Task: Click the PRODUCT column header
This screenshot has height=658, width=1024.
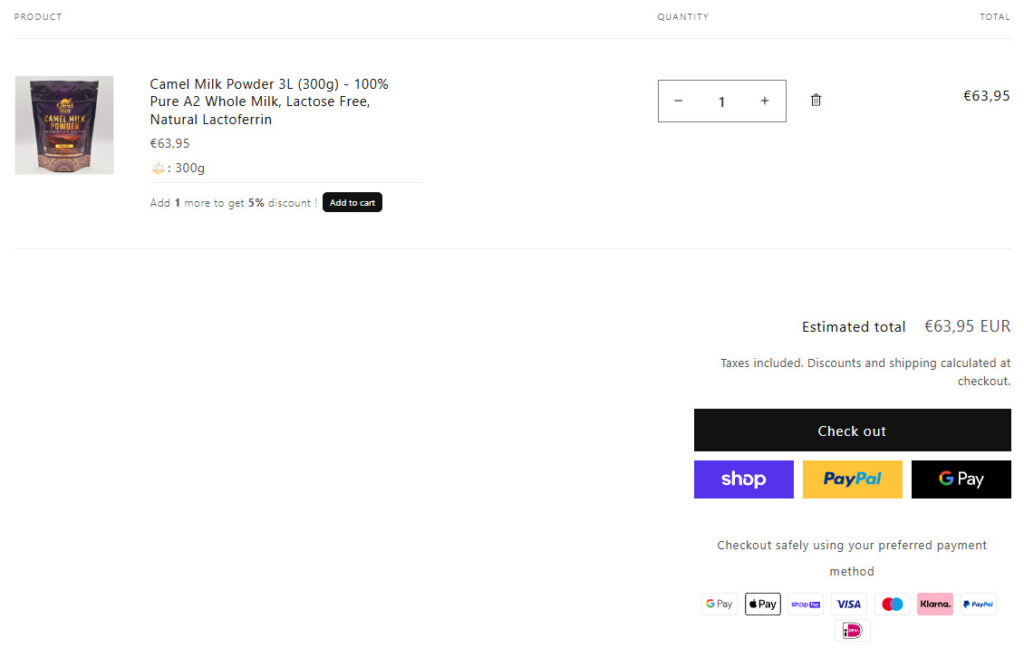Action: click(x=38, y=16)
